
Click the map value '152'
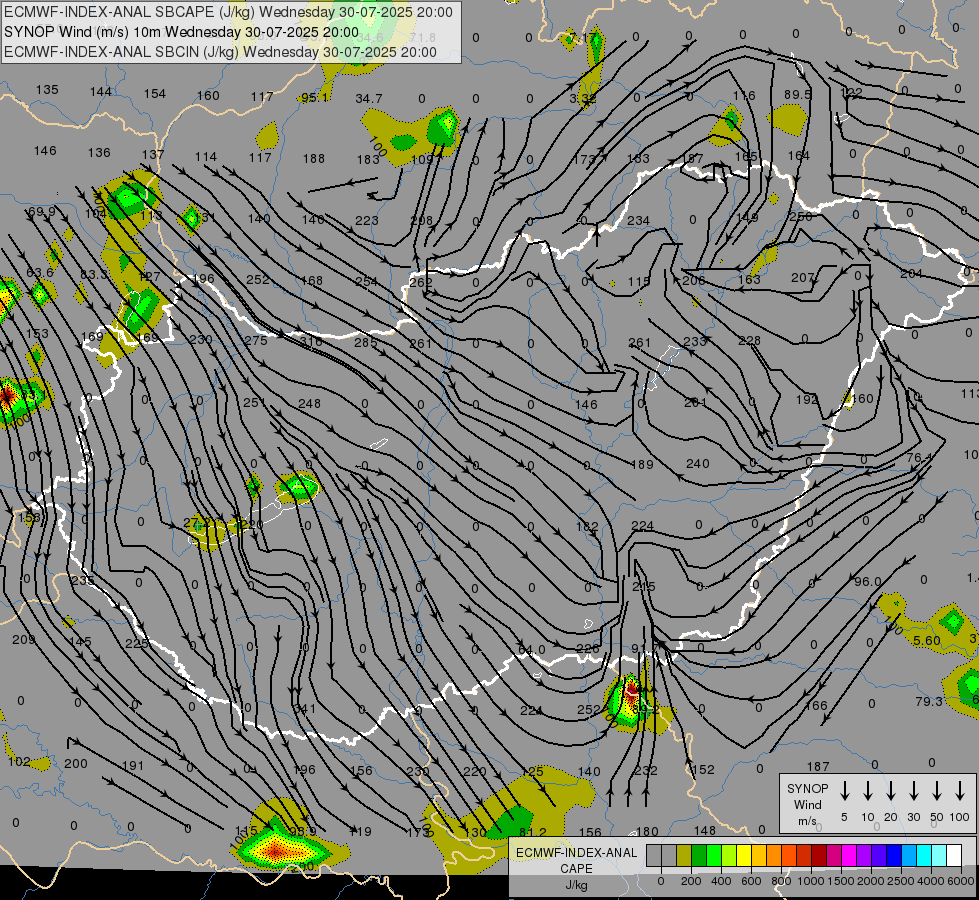coord(703,769)
